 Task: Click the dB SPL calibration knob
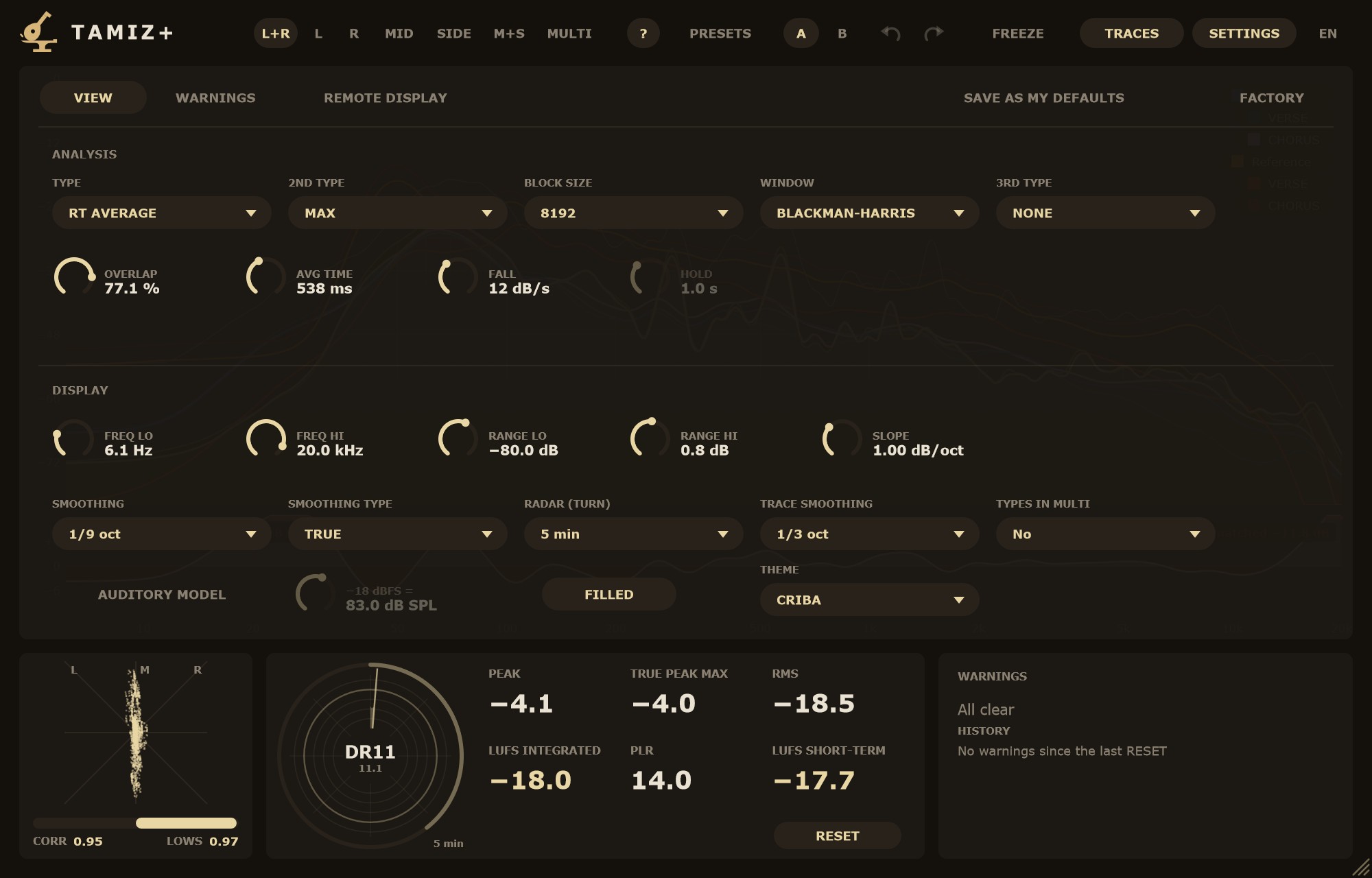(316, 594)
